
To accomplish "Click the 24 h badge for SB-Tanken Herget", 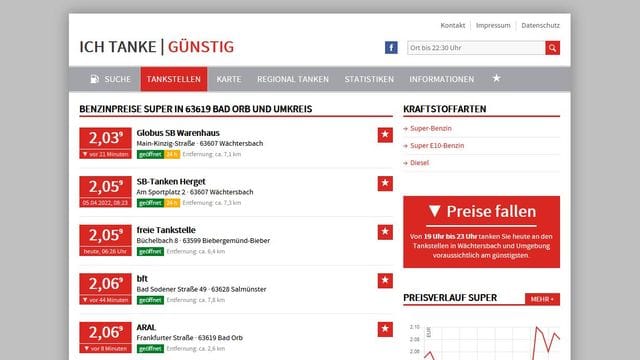I will (172, 203).
